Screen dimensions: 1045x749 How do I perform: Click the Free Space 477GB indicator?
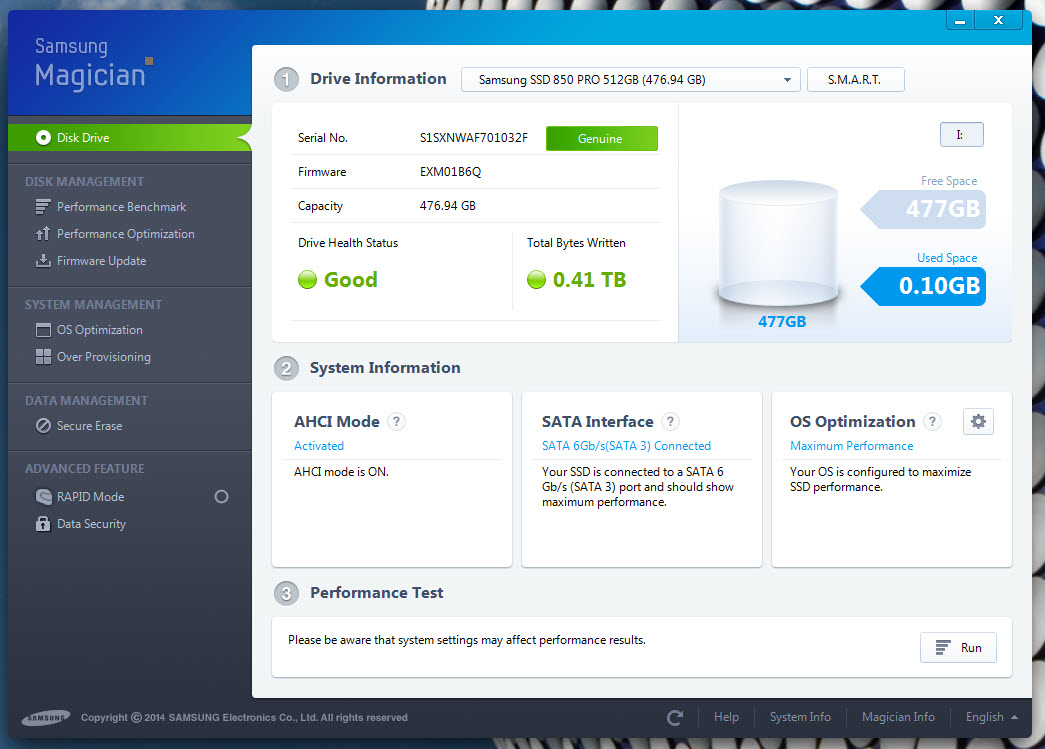tap(924, 209)
